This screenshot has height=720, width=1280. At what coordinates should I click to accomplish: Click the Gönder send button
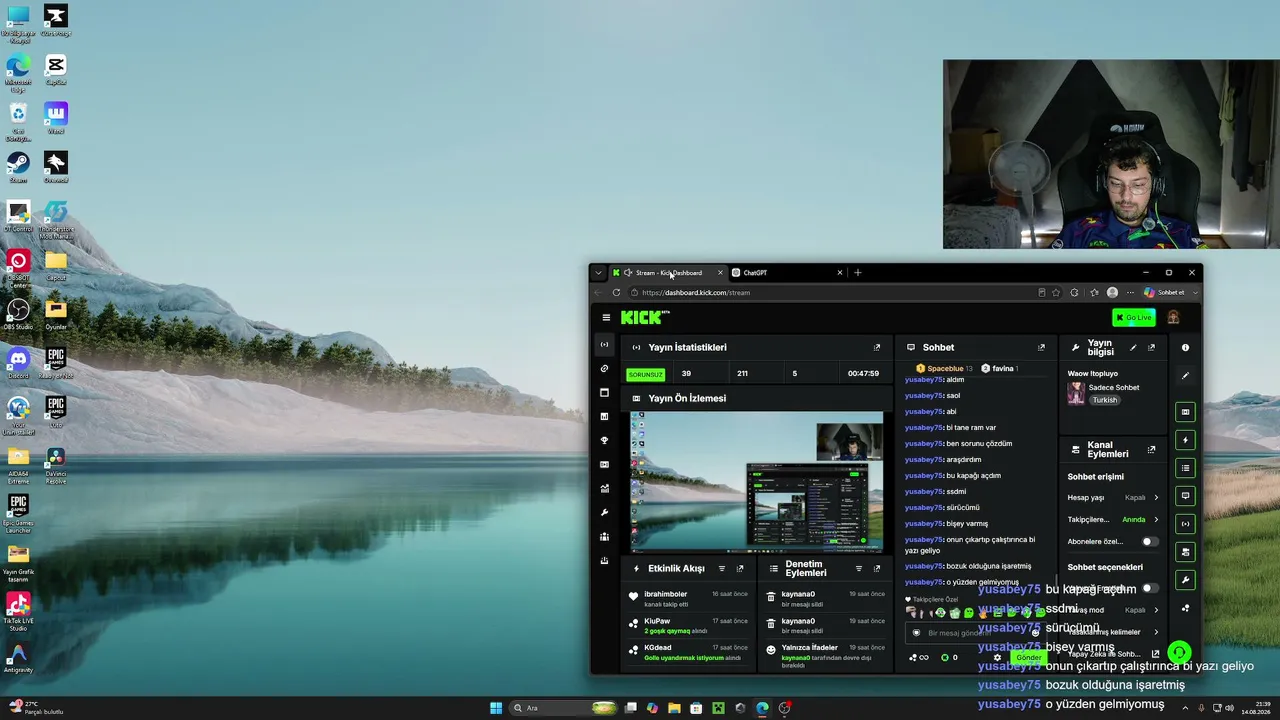click(x=1029, y=658)
